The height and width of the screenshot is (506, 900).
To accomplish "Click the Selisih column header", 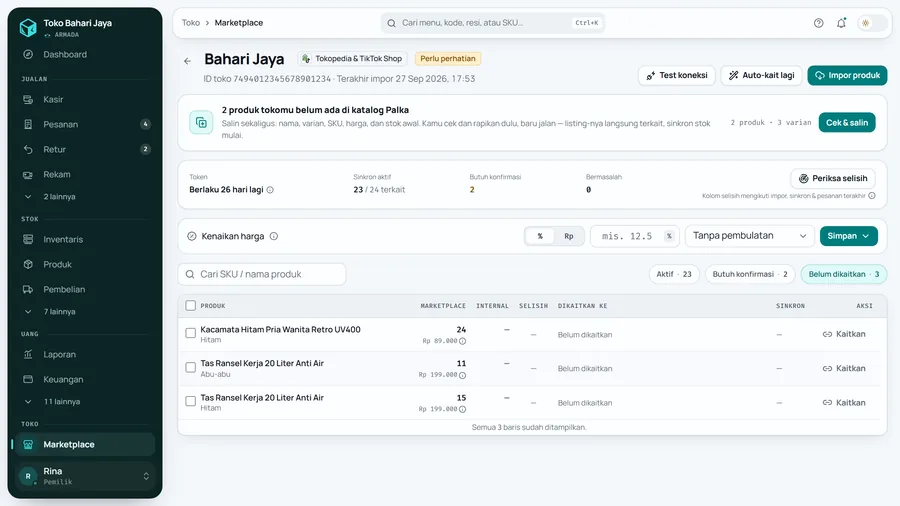I will click(x=533, y=306).
